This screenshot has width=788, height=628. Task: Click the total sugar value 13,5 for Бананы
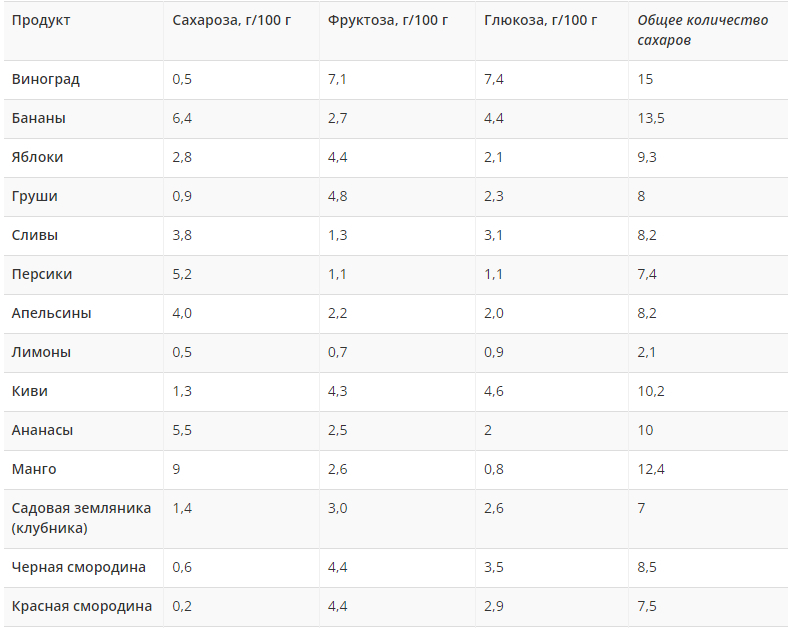[651, 118]
